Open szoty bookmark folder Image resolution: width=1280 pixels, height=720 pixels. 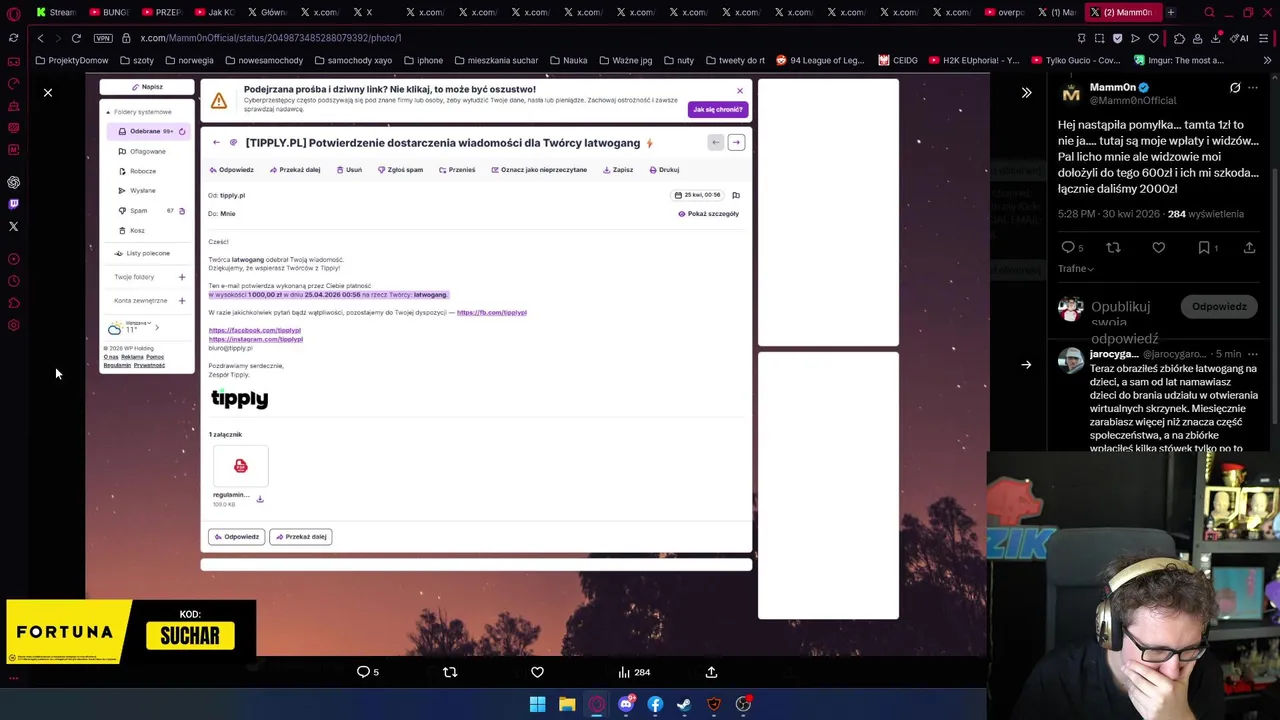pos(136,60)
